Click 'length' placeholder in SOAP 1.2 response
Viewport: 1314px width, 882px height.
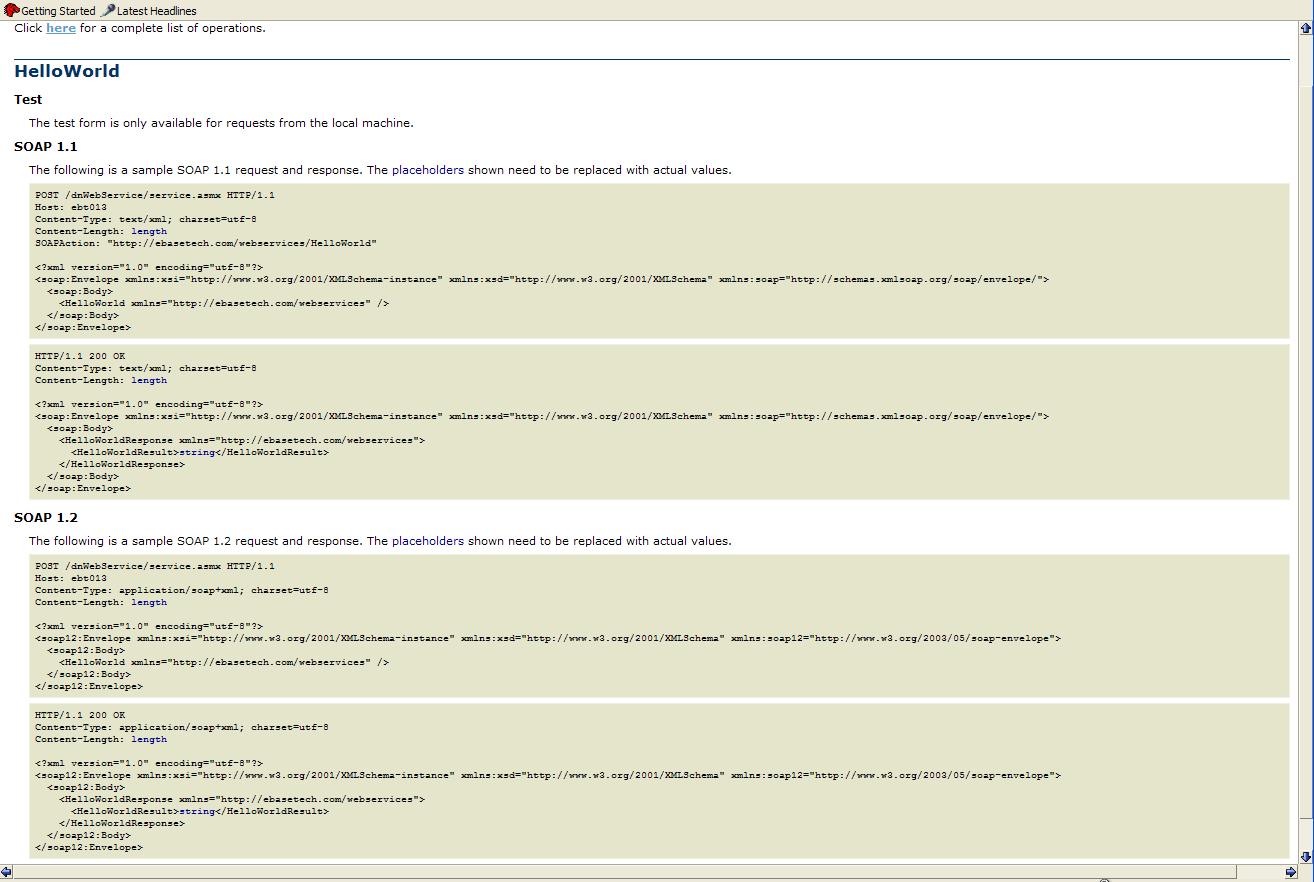tap(149, 739)
